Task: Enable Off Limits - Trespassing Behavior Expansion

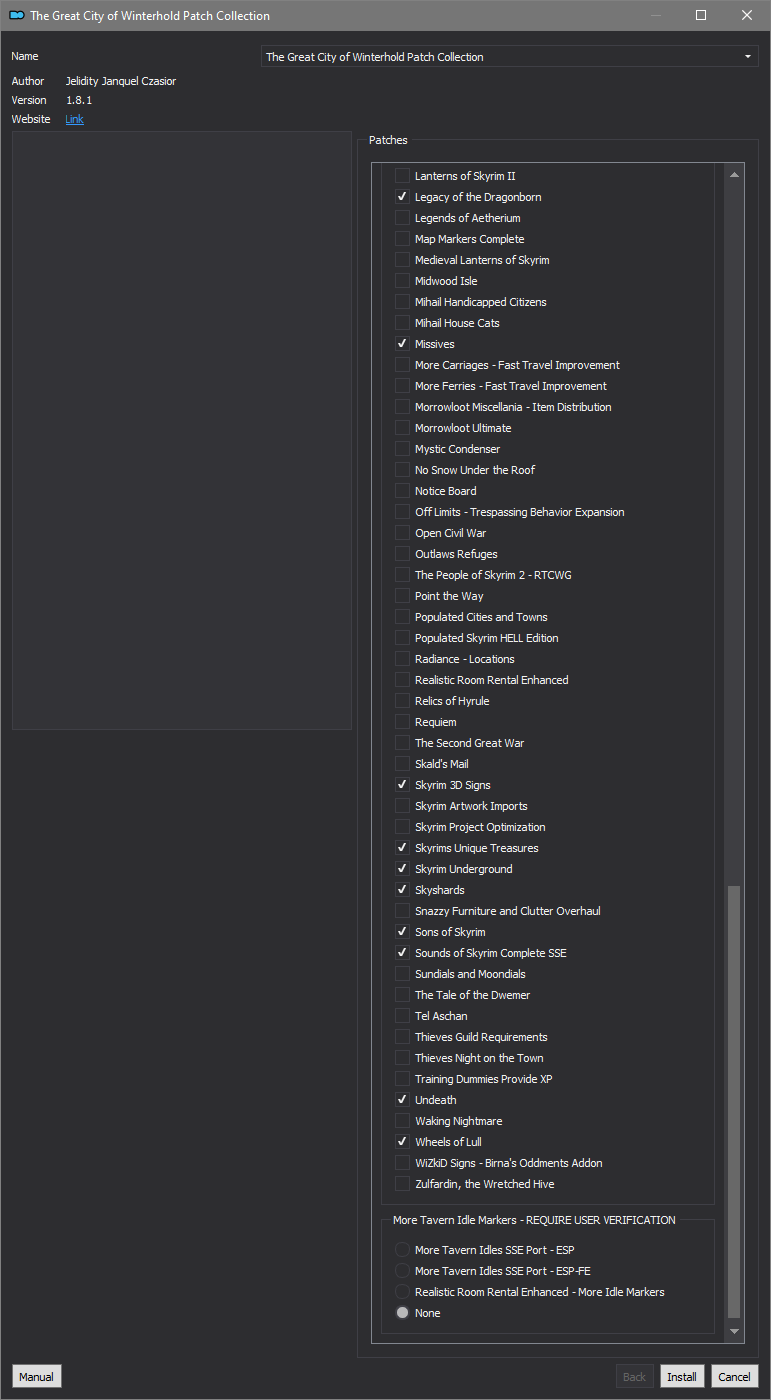Action: tap(402, 512)
